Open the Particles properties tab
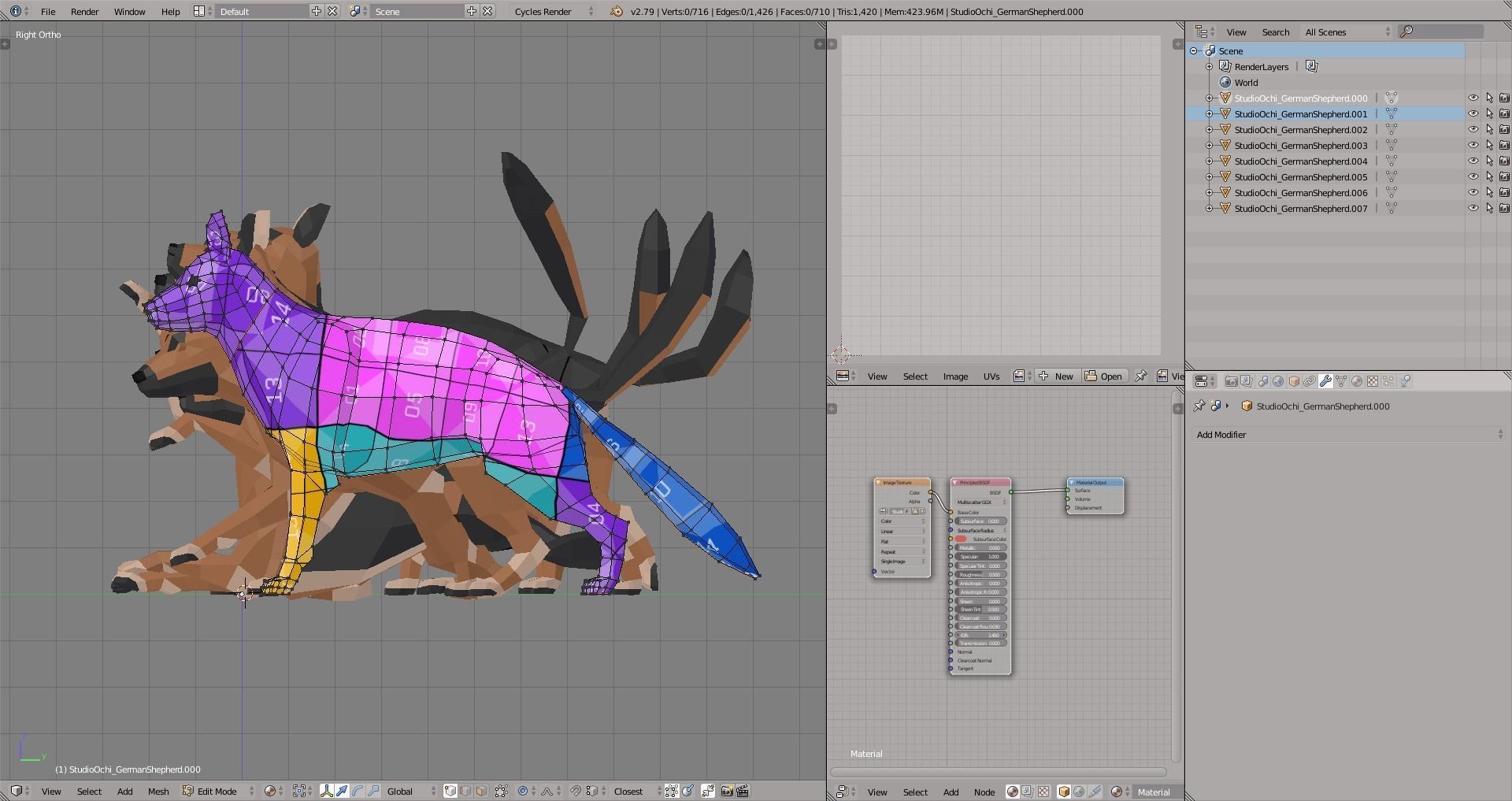The height and width of the screenshot is (801, 1512). coord(1388,381)
